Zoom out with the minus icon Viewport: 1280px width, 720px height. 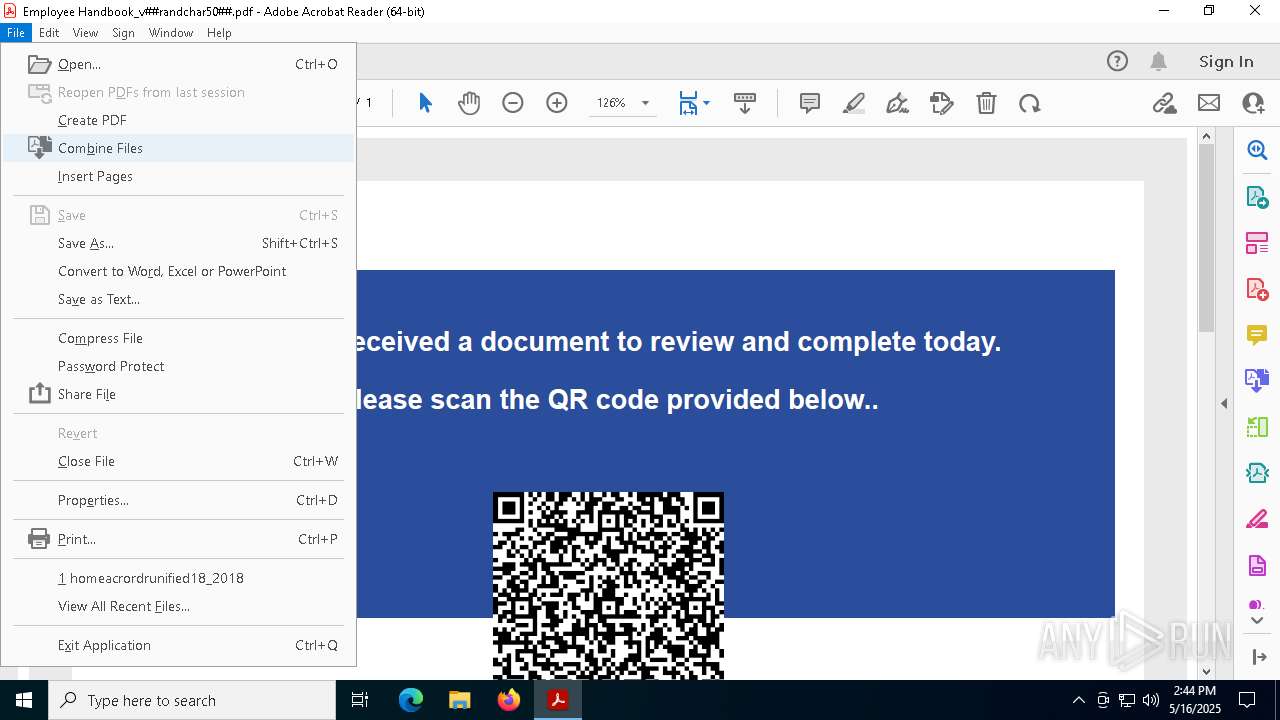click(x=513, y=103)
